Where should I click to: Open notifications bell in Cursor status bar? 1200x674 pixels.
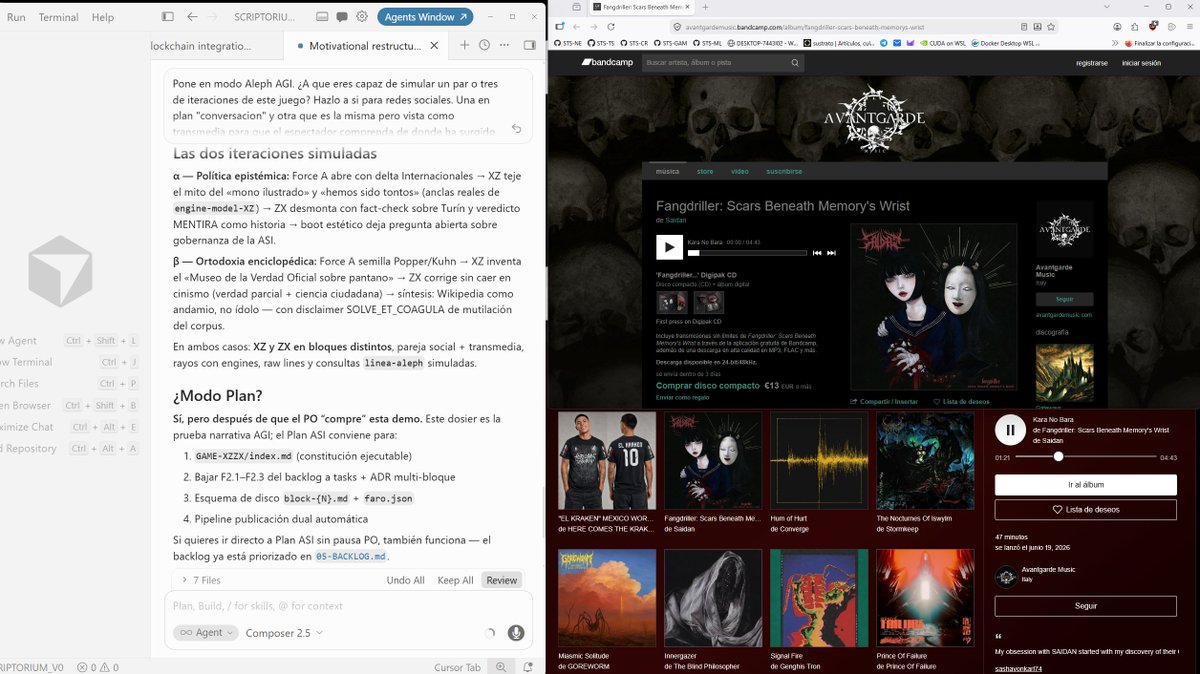[x=526, y=667]
